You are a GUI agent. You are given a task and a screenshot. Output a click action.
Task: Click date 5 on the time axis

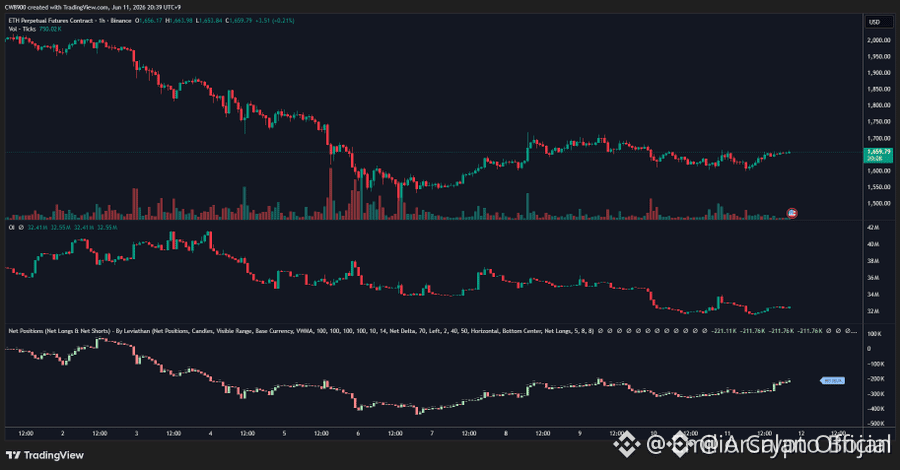click(284, 433)
